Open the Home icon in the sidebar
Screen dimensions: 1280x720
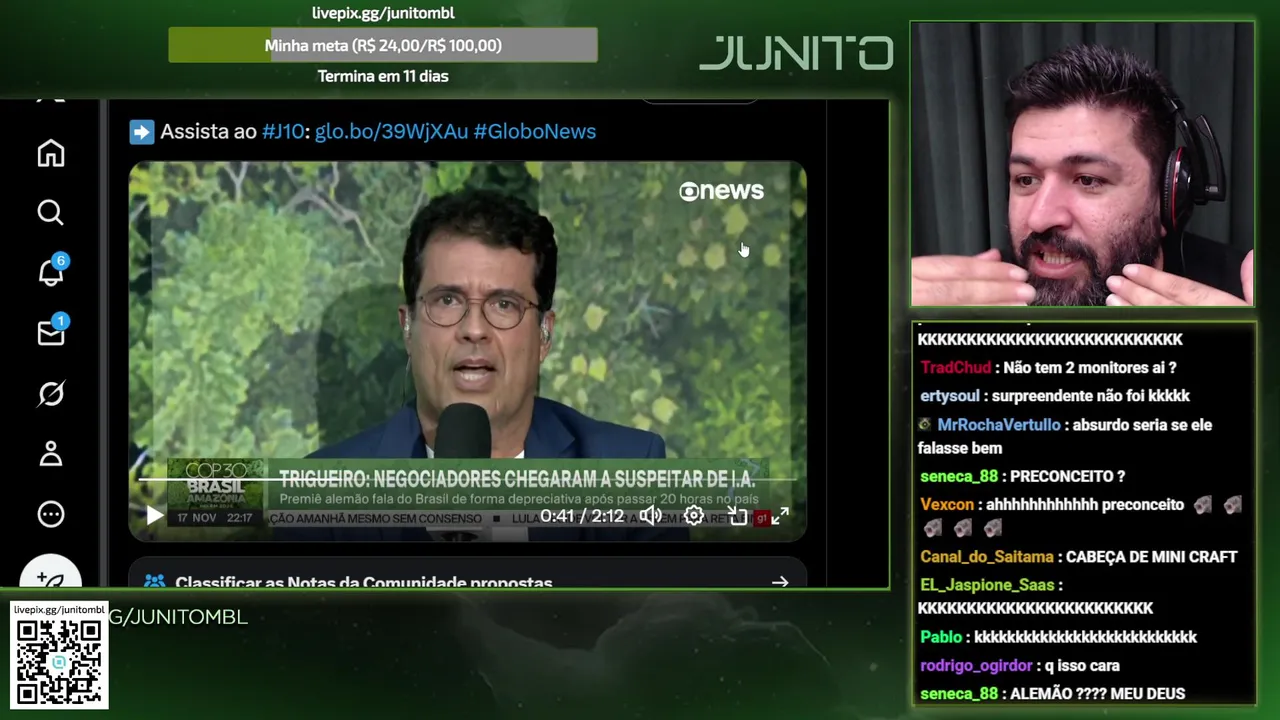click(51, 153)
